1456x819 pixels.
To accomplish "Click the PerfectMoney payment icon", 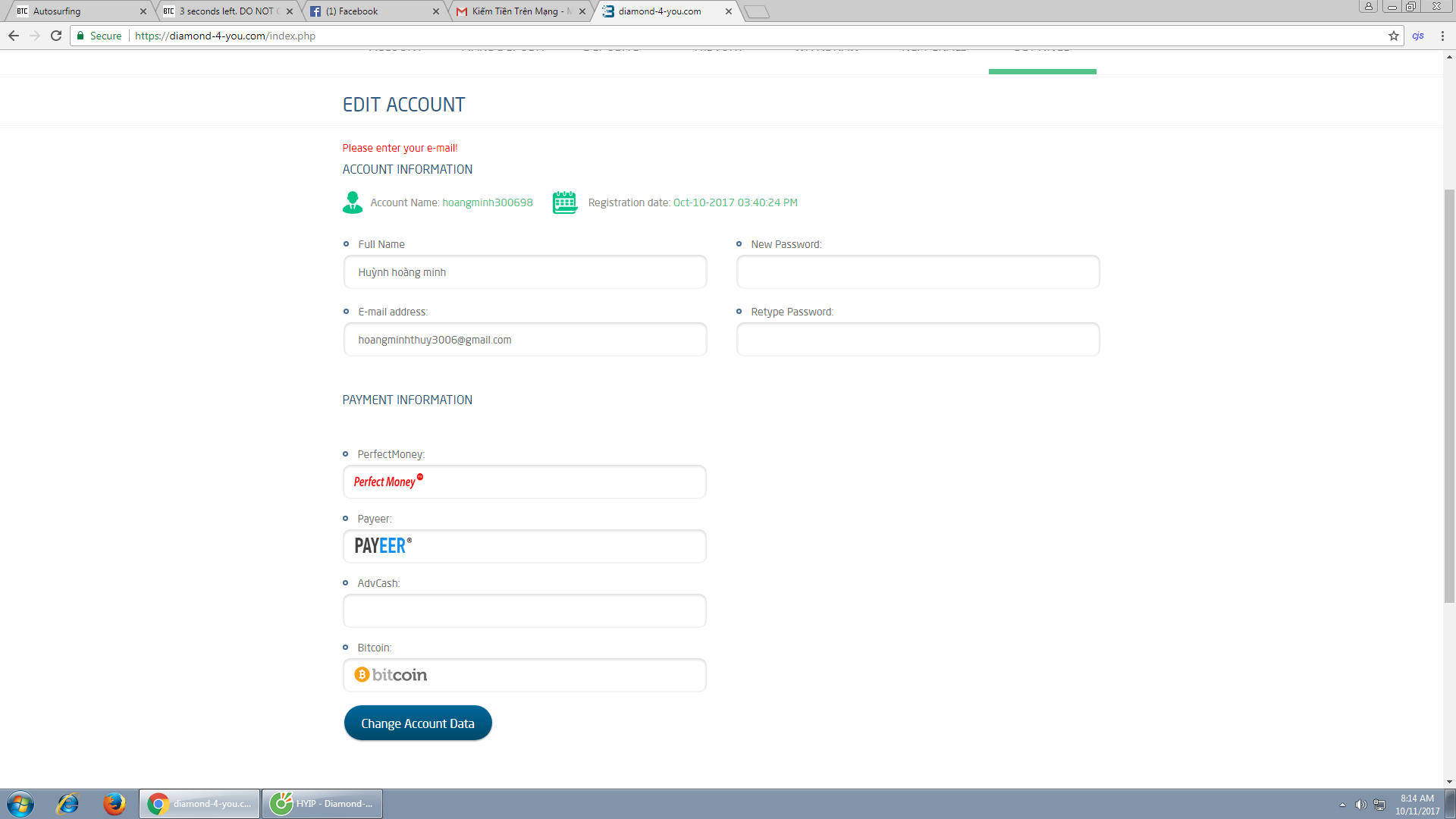I will 389,481.
